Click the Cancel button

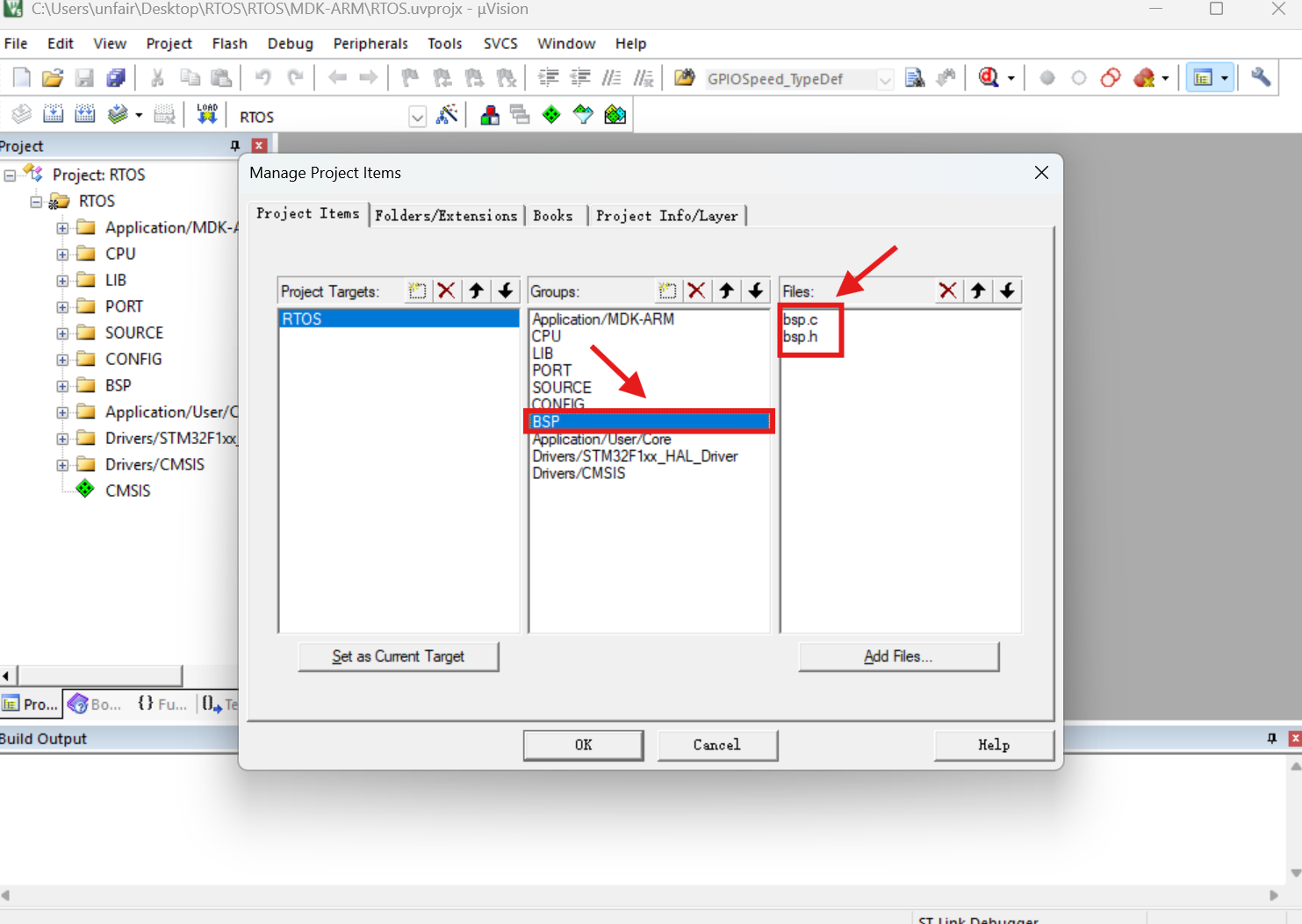tap(717, 745)
